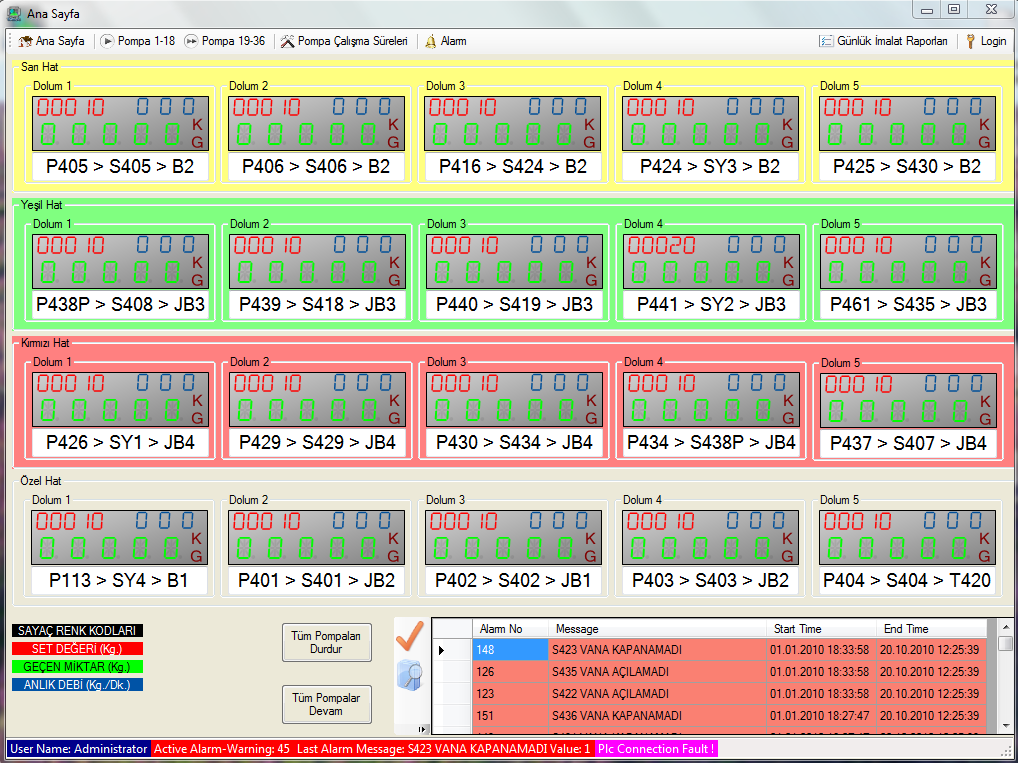Click pump label P416 > S424 > B2
Viewport: 1018px width, 763px height.
[x=513, y=167]
